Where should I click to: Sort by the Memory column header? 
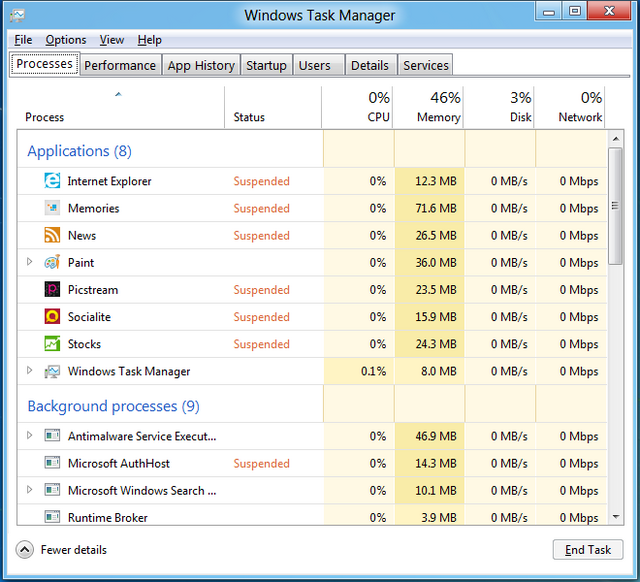(428, 107)
